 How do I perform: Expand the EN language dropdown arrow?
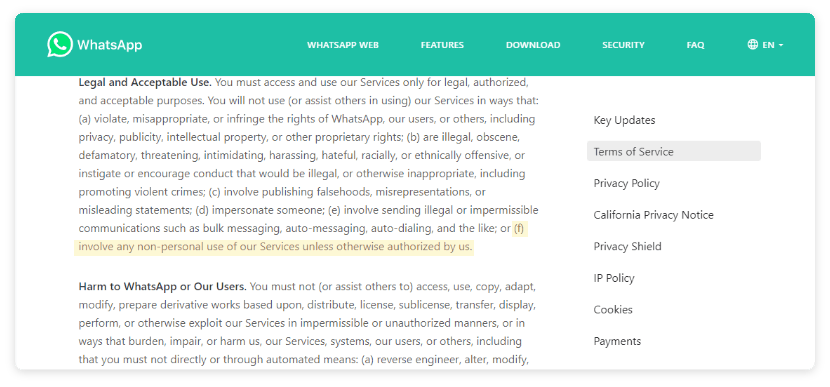click(781, 45)
